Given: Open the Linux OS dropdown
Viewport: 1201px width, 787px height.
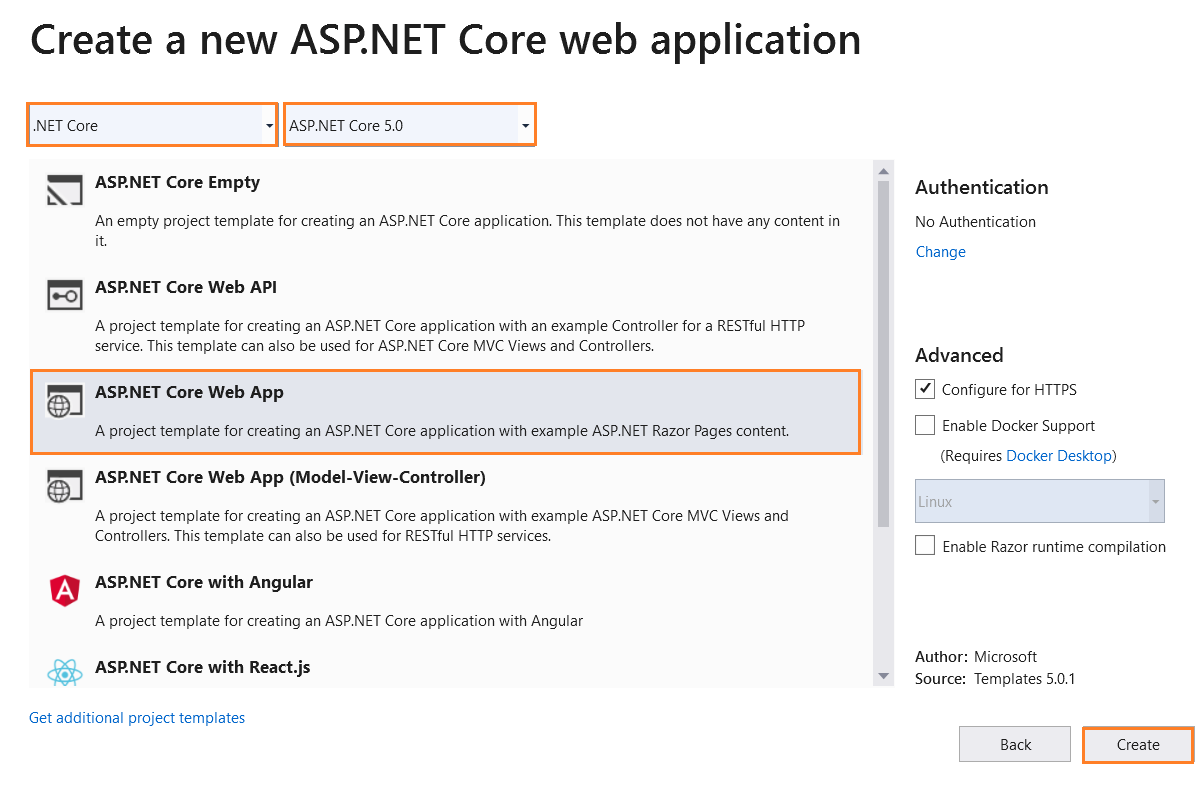Looking at the screenshot, I should [x=1040, y=502].
